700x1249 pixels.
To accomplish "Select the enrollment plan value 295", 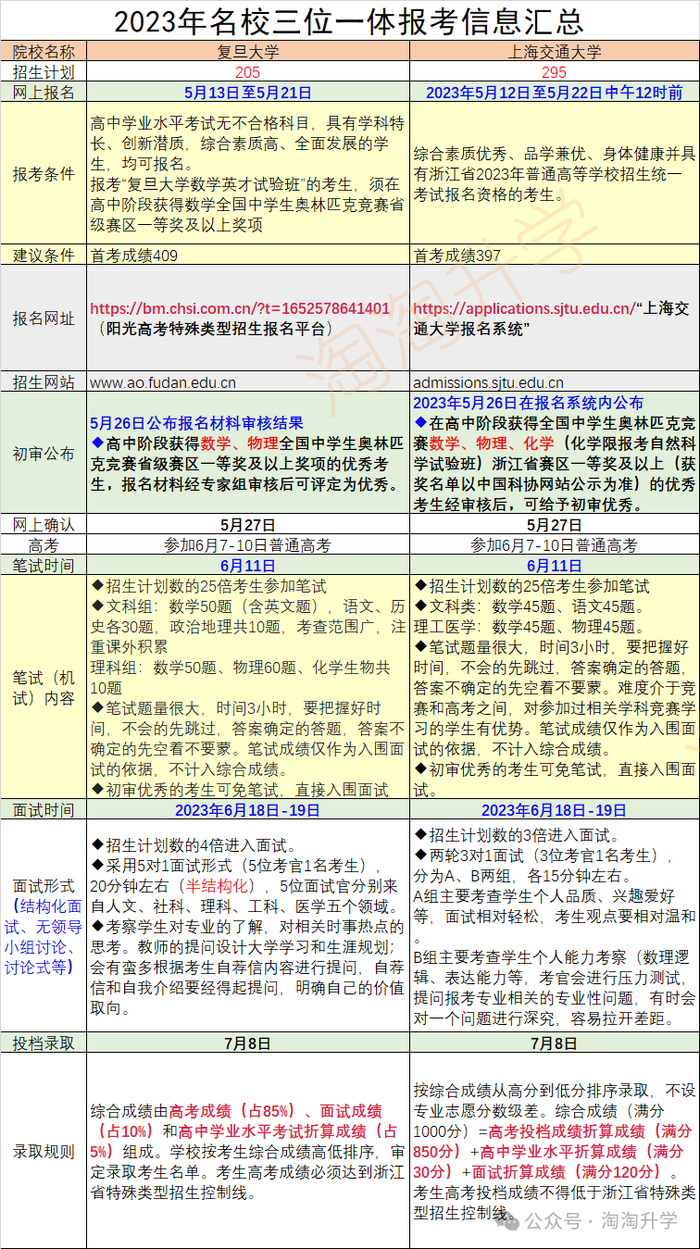I will (x=553, y=72).
